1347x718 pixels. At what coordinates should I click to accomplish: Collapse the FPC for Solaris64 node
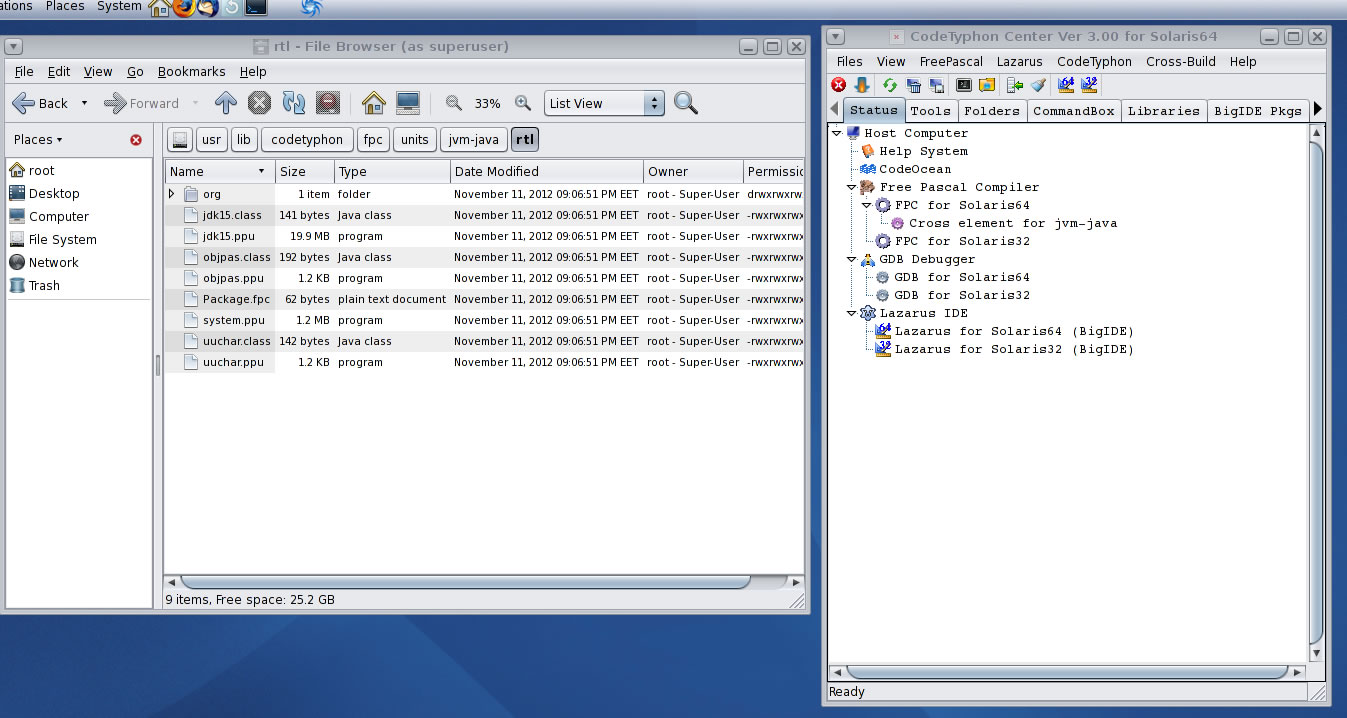click(x=866, y=205)
